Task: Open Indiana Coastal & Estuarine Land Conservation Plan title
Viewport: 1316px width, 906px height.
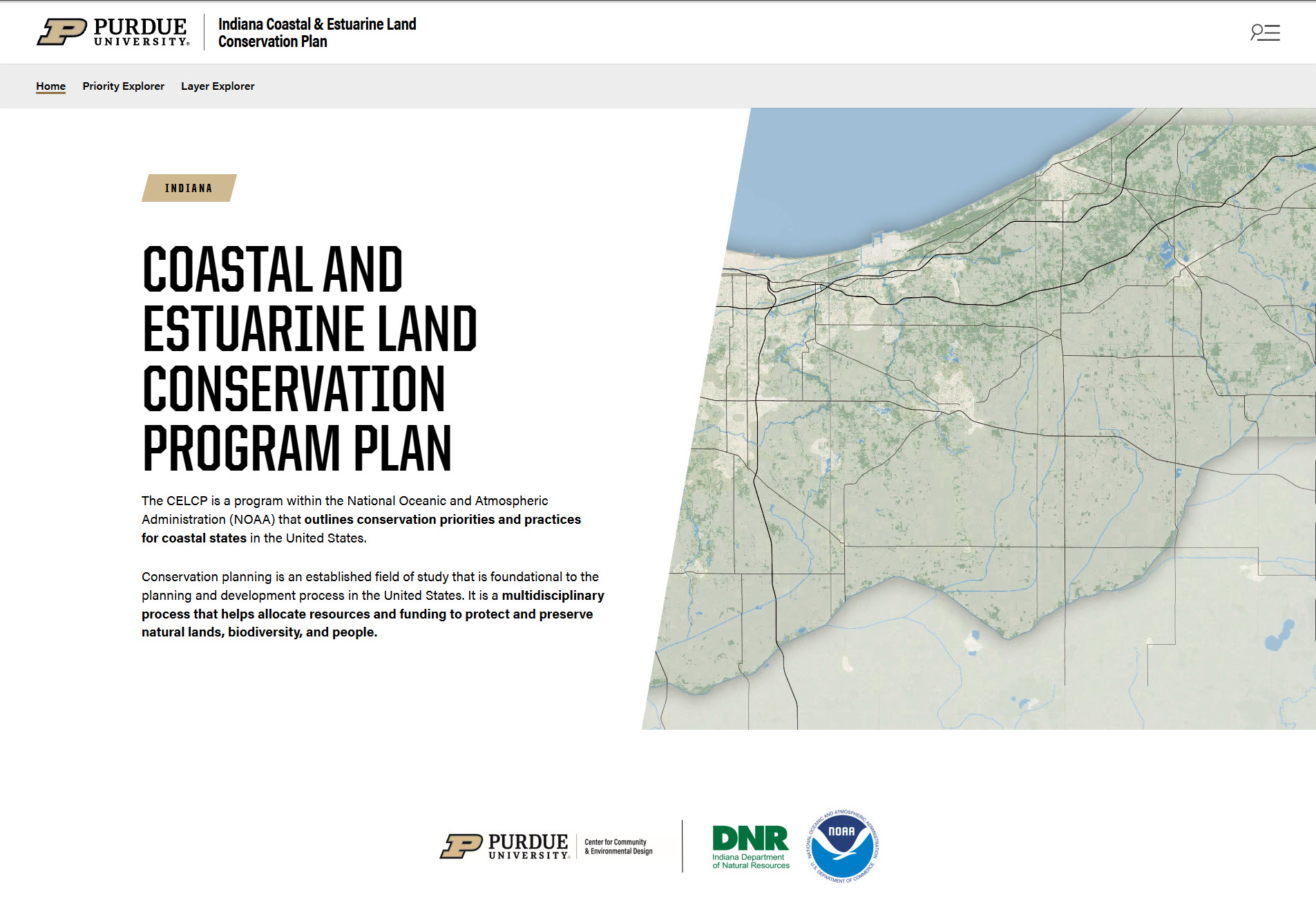Action: tap(317, 32)
